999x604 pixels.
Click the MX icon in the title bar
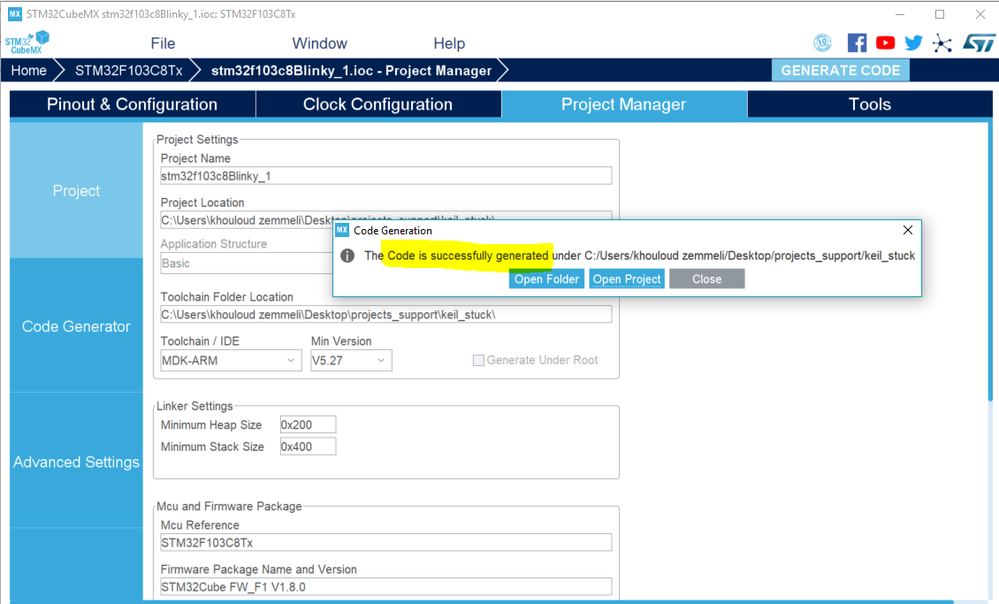[x=15, y=13]
